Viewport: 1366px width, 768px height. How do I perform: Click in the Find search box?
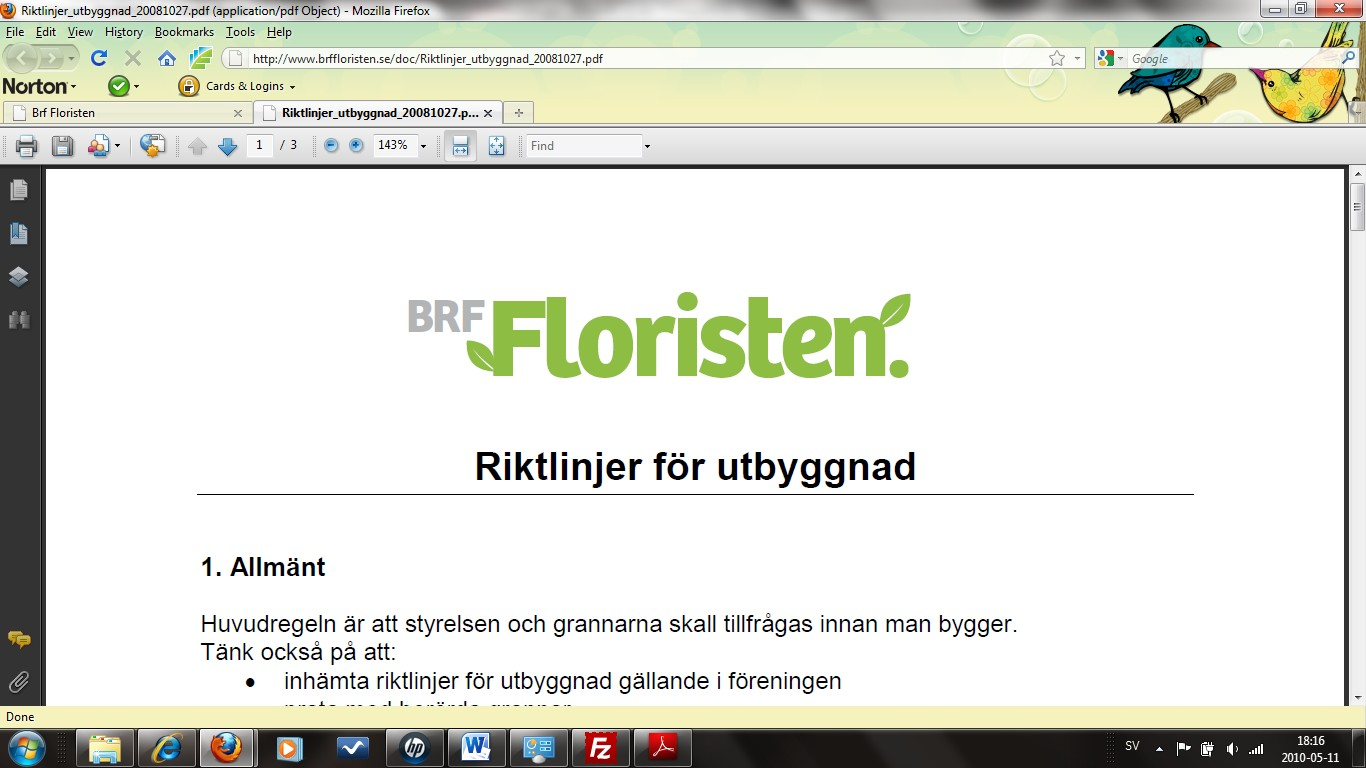click(x=584, y=146)
